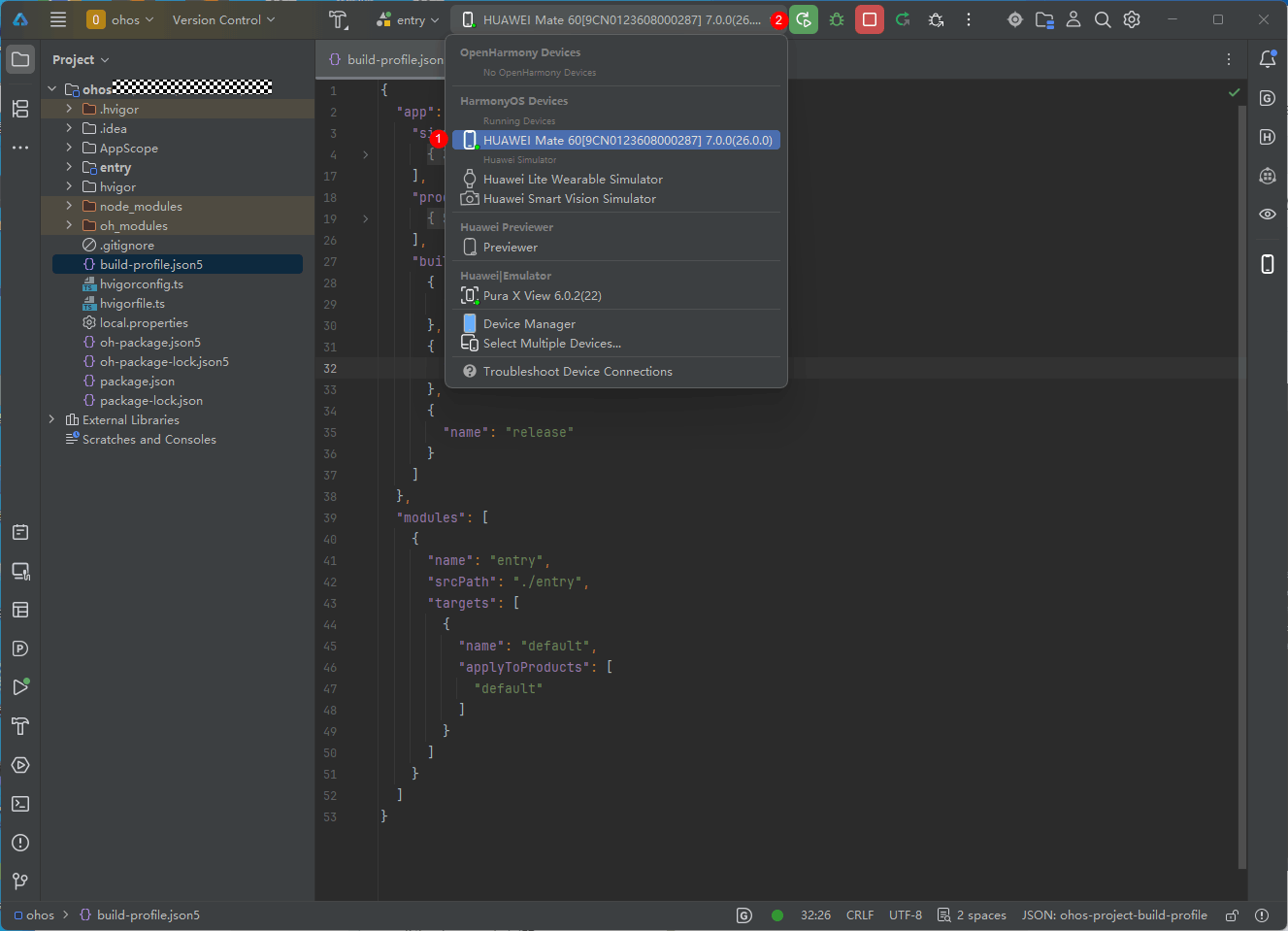Open the Terminal tool window icon
The width and height of the screenshot is (1288, 931).
(20, 804)
